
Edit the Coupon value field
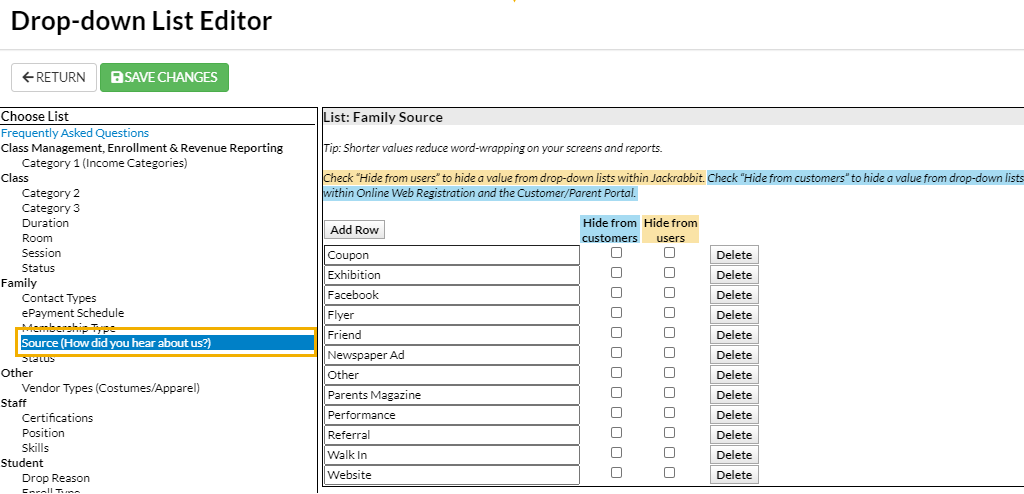pos(452,255)
